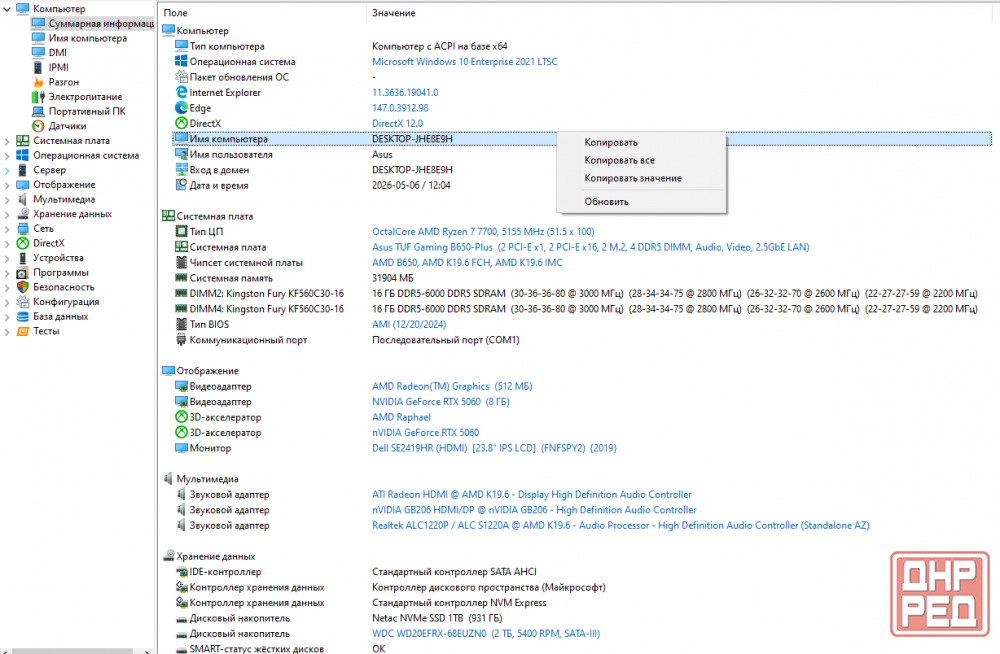Click the Тип ЦП processor icon
This screenshot has height=654, width=1000.
point(181,232)
